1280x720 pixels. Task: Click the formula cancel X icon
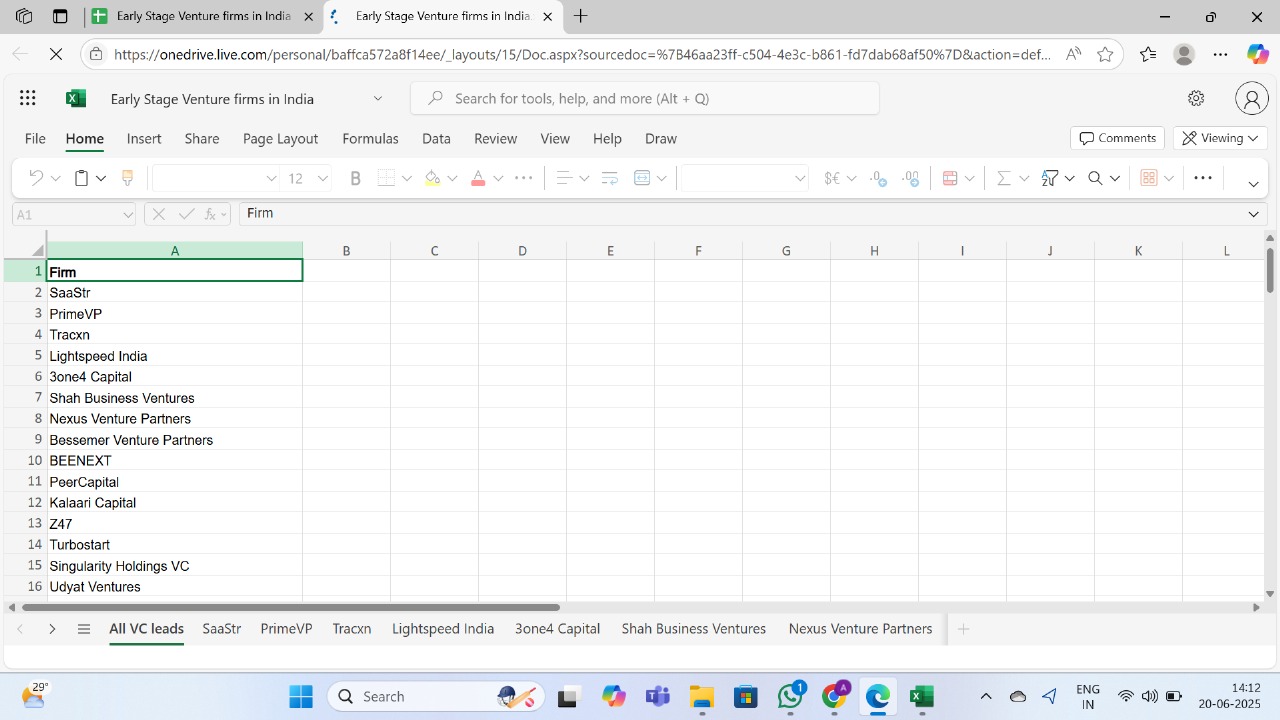point(159,214)
